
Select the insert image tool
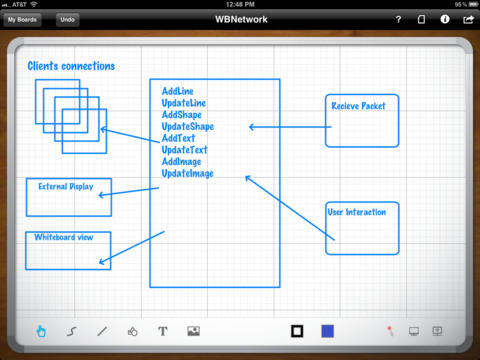click(x=193, y=331)
